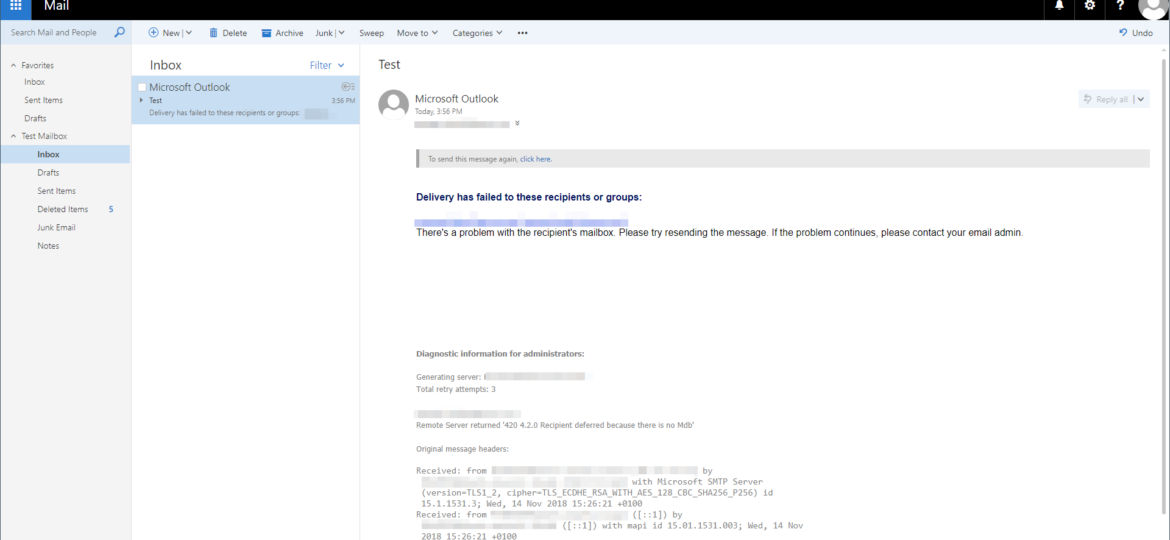This screenshot has width=1170, height=540.
Task: Open the notifications bell
Action: point(1058,6)
